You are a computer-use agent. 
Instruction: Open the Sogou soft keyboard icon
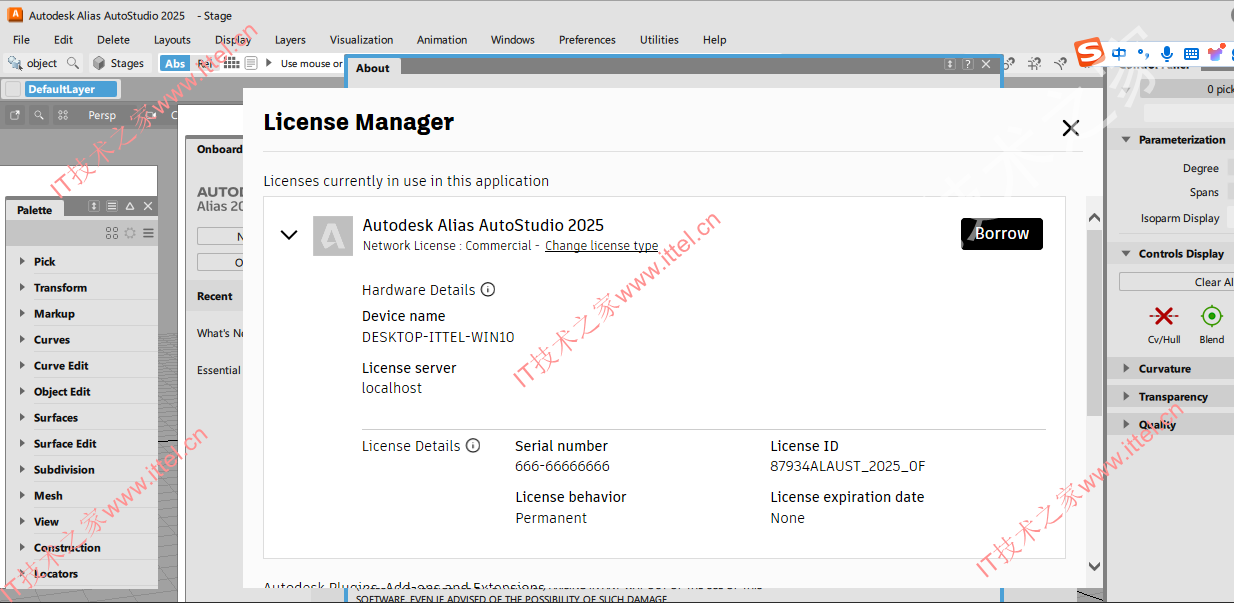tap(1191, 53)
